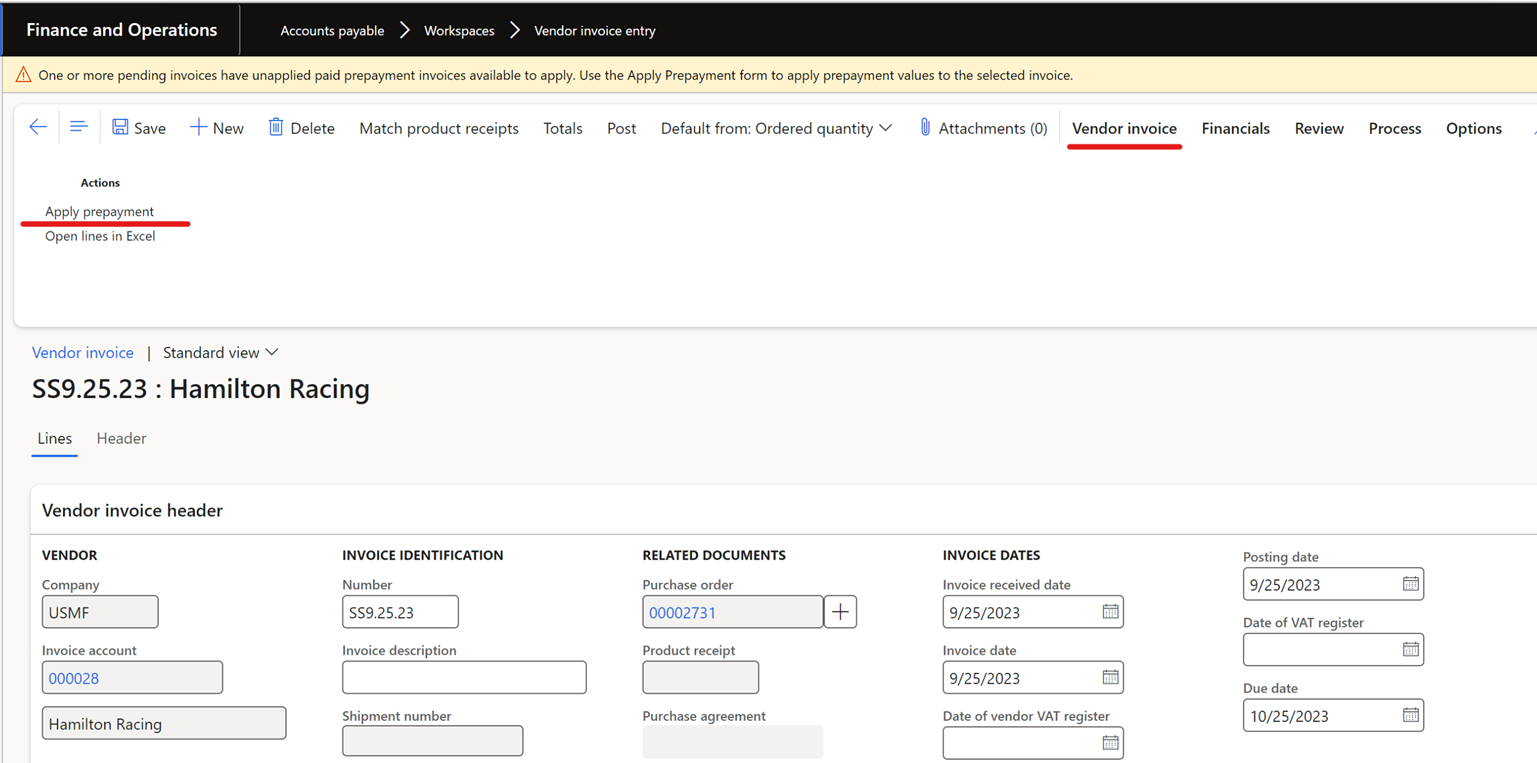Open the Financials ribbon tab
The image size is (1537, 763).
[x=1235, y=128]
